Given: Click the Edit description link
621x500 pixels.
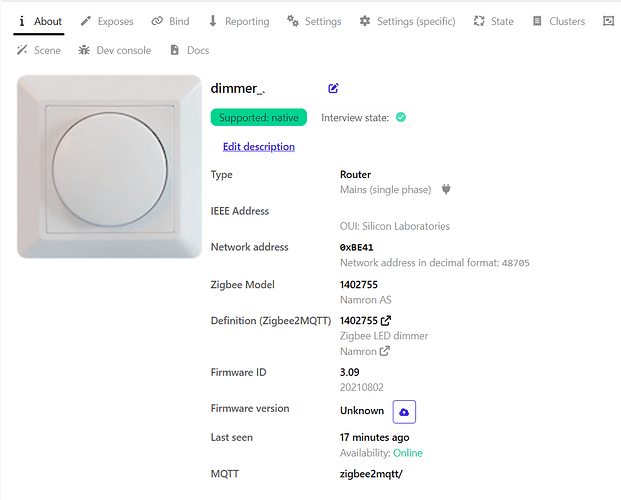Looking at the screenshot, I should coord(259,147).
